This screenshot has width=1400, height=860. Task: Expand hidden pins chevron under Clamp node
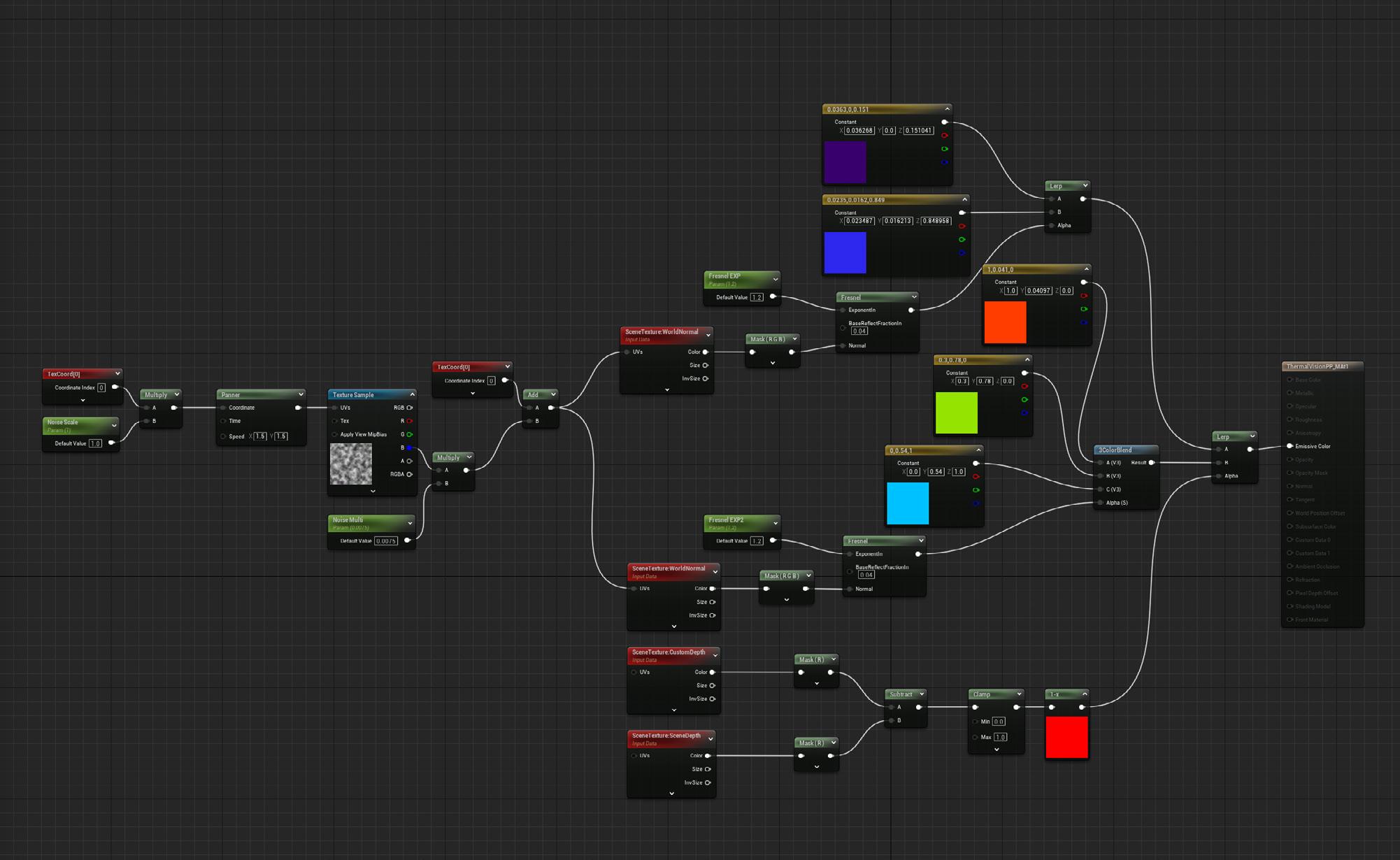[x=997, y=750]
